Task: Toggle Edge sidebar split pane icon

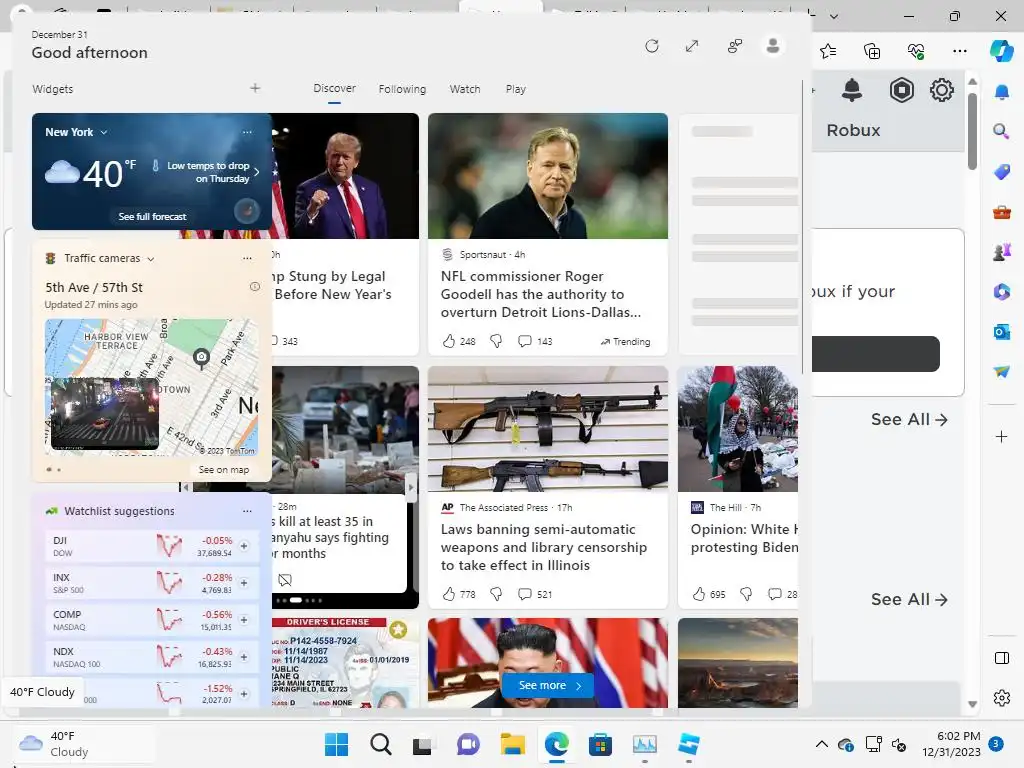Action: (x=1001, y=658)
